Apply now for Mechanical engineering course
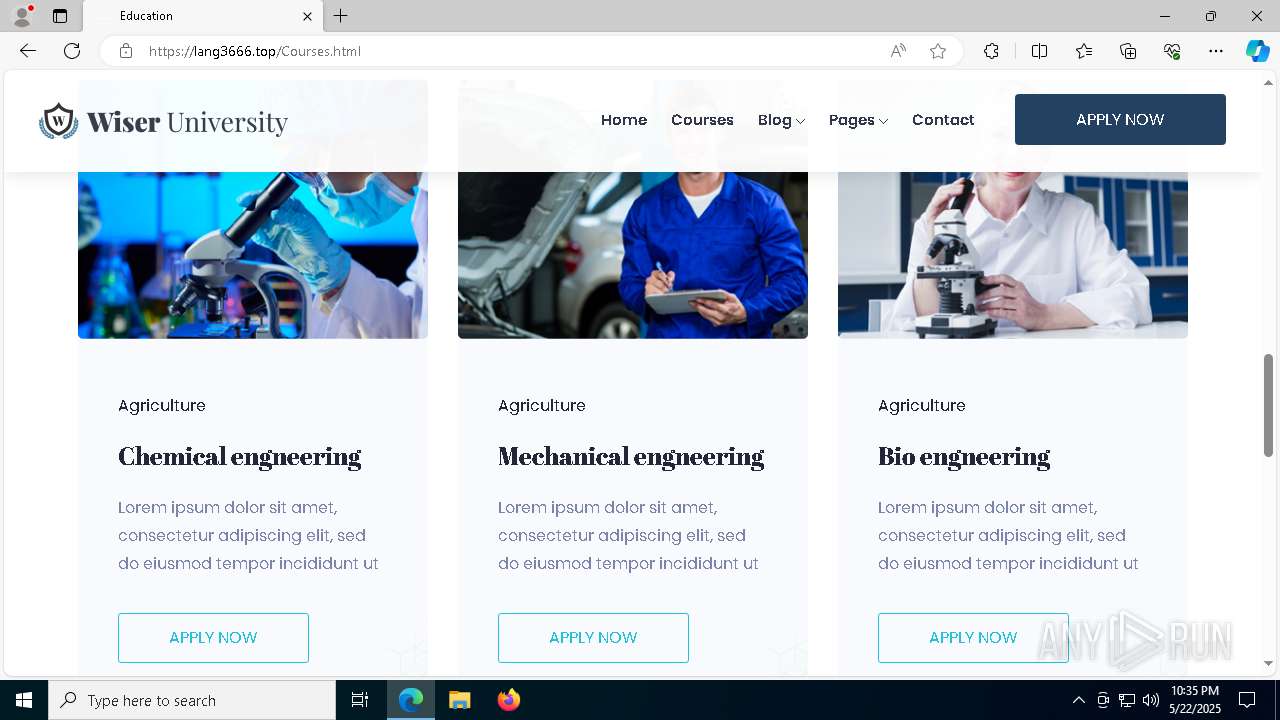1280x720 pixels. click(x=593, y=638)
